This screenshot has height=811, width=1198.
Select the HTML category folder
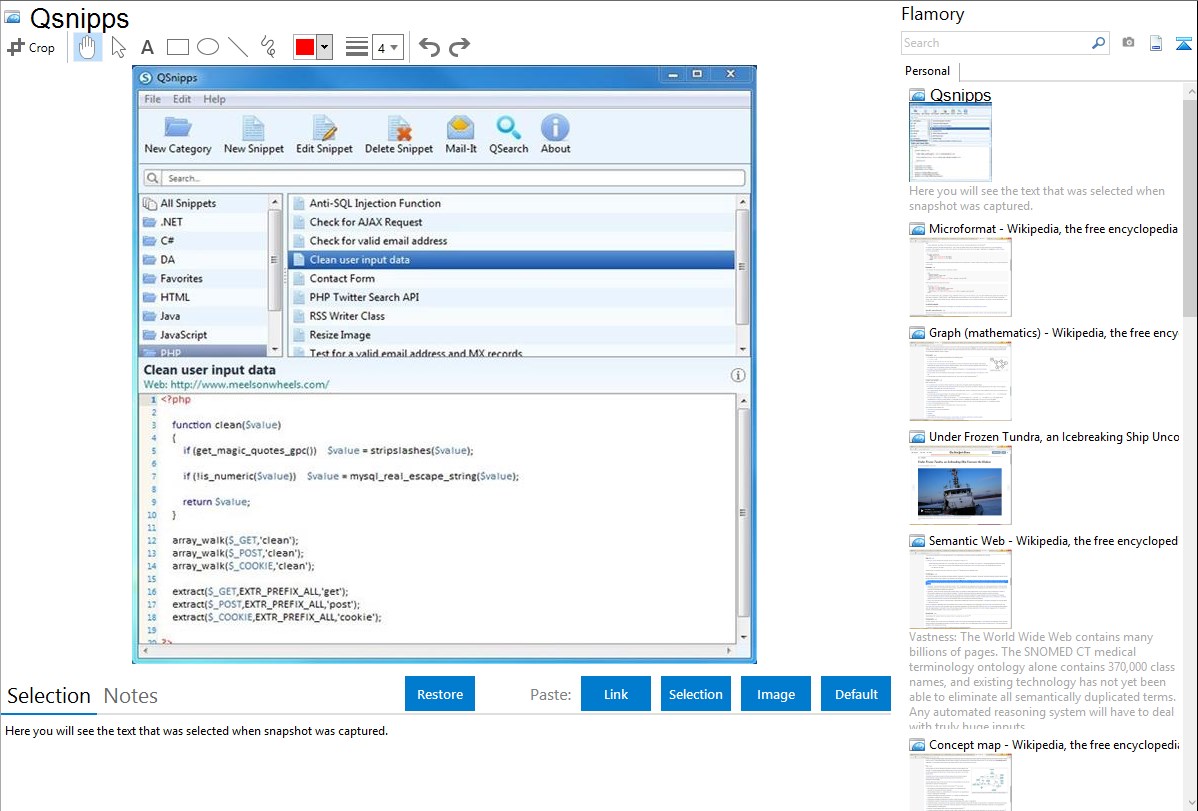point(203,297)
